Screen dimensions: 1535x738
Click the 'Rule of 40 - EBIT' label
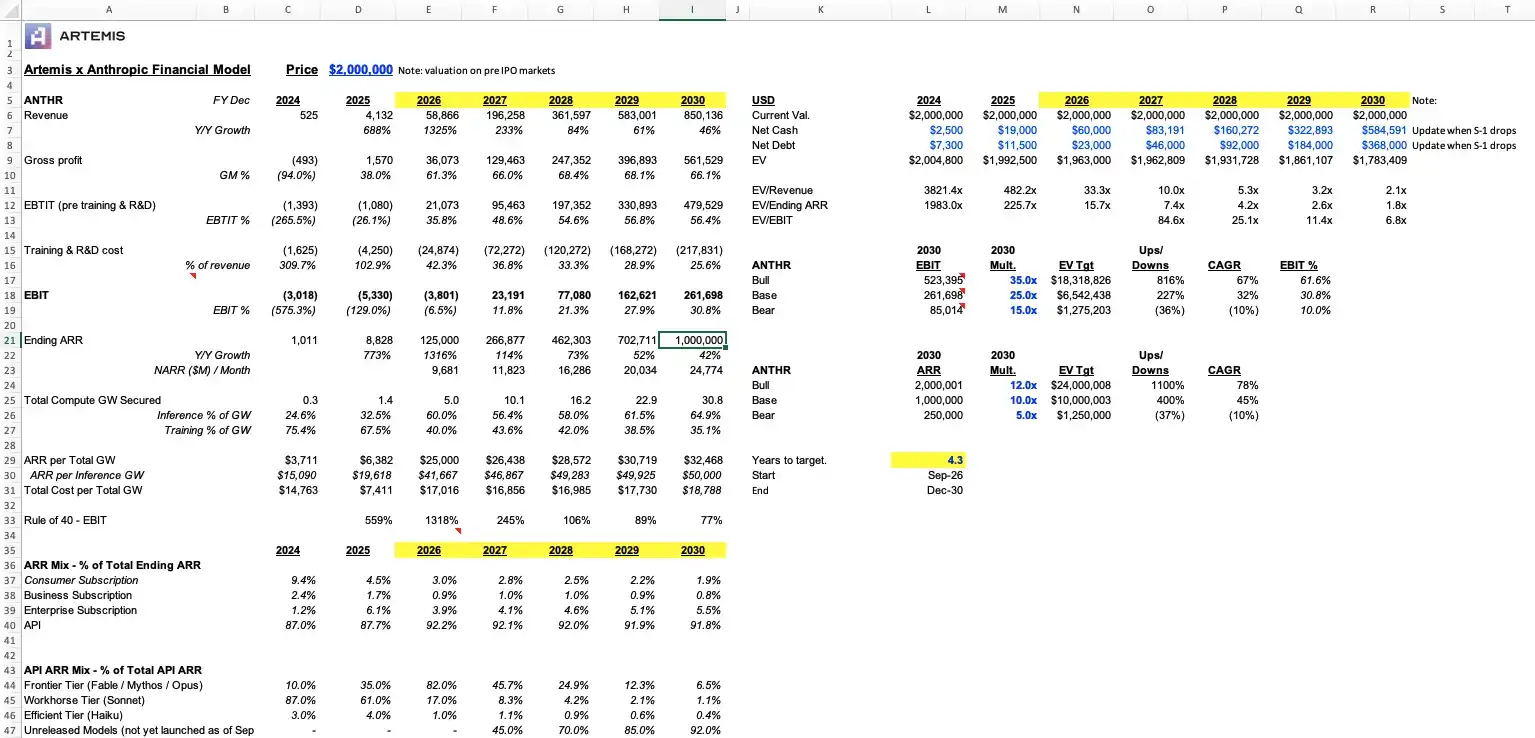click(65, 520)
